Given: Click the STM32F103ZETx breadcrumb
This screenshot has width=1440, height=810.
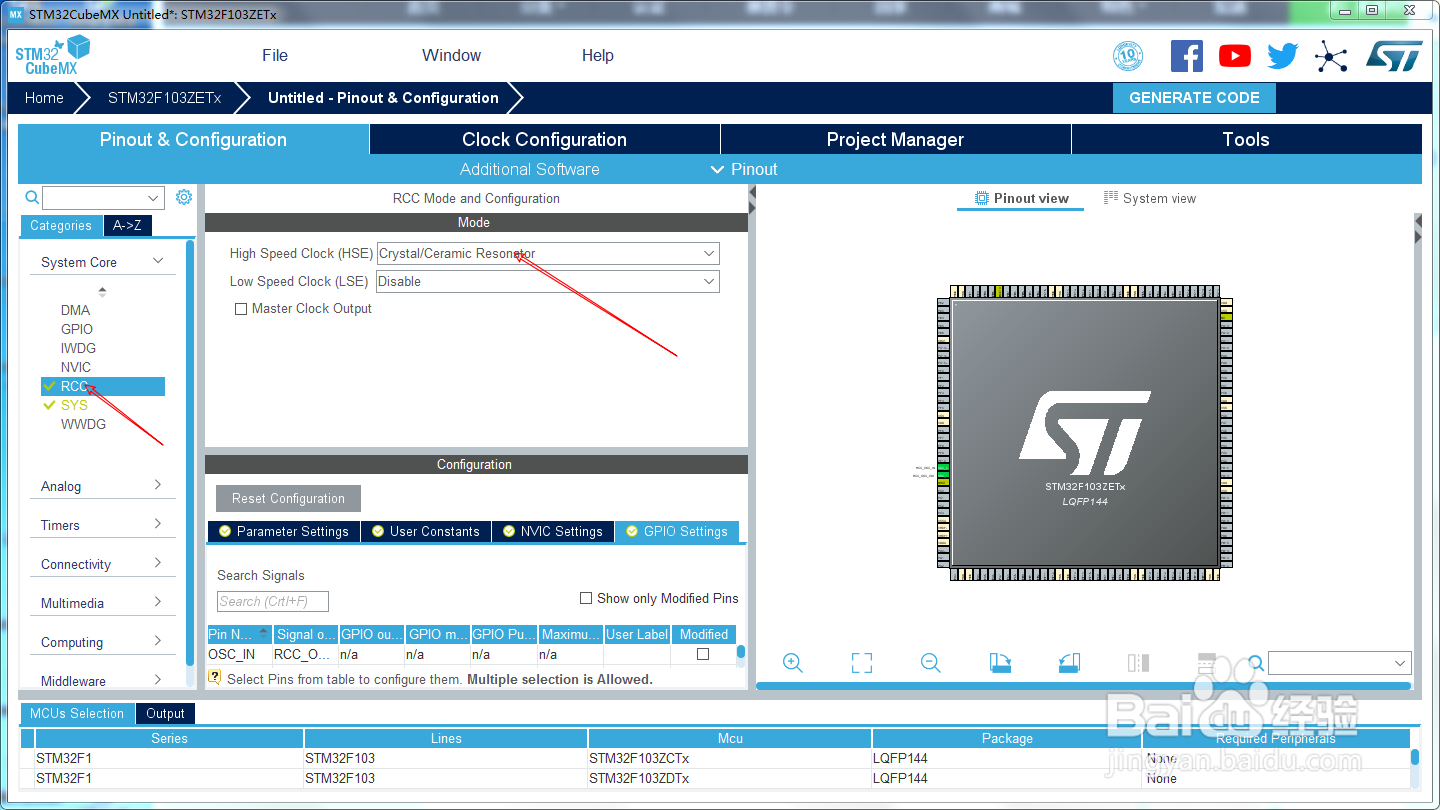Looking at the screenshot, I should tap(164, 97).
